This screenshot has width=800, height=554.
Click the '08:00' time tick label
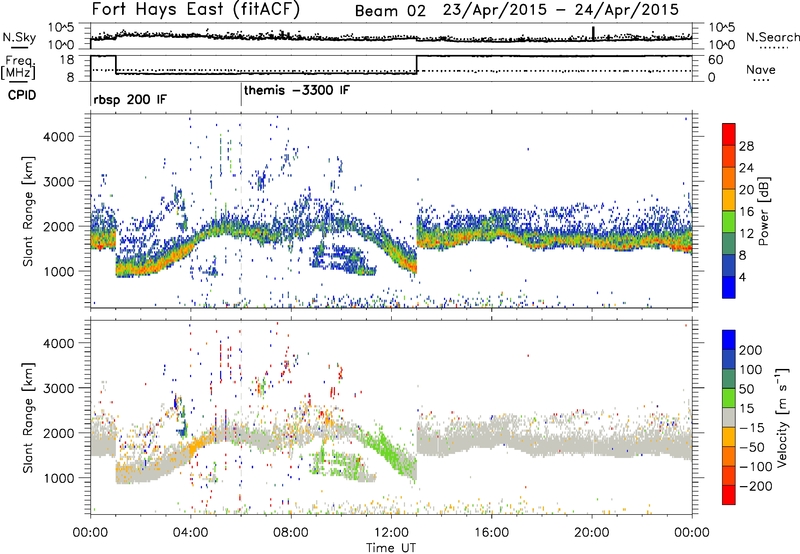[291, 533]
